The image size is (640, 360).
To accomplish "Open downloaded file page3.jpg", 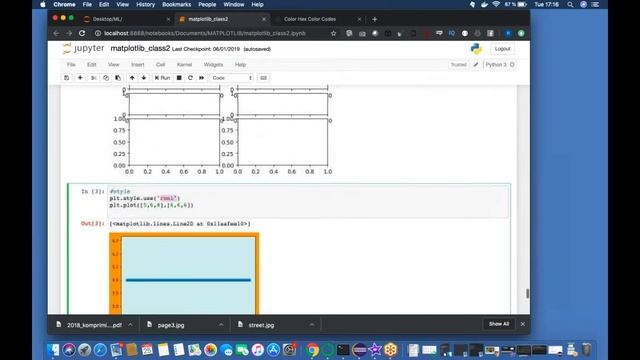I will (171, 325).
